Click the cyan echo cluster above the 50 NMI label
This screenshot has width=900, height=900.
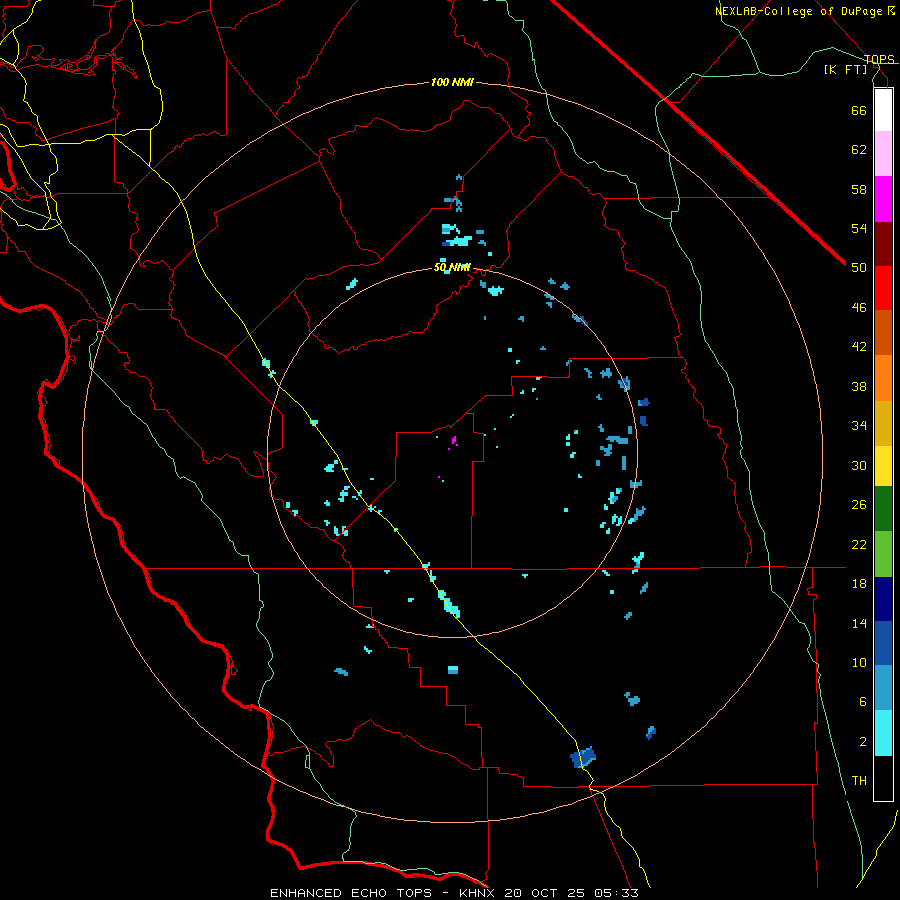click(457, 235)
